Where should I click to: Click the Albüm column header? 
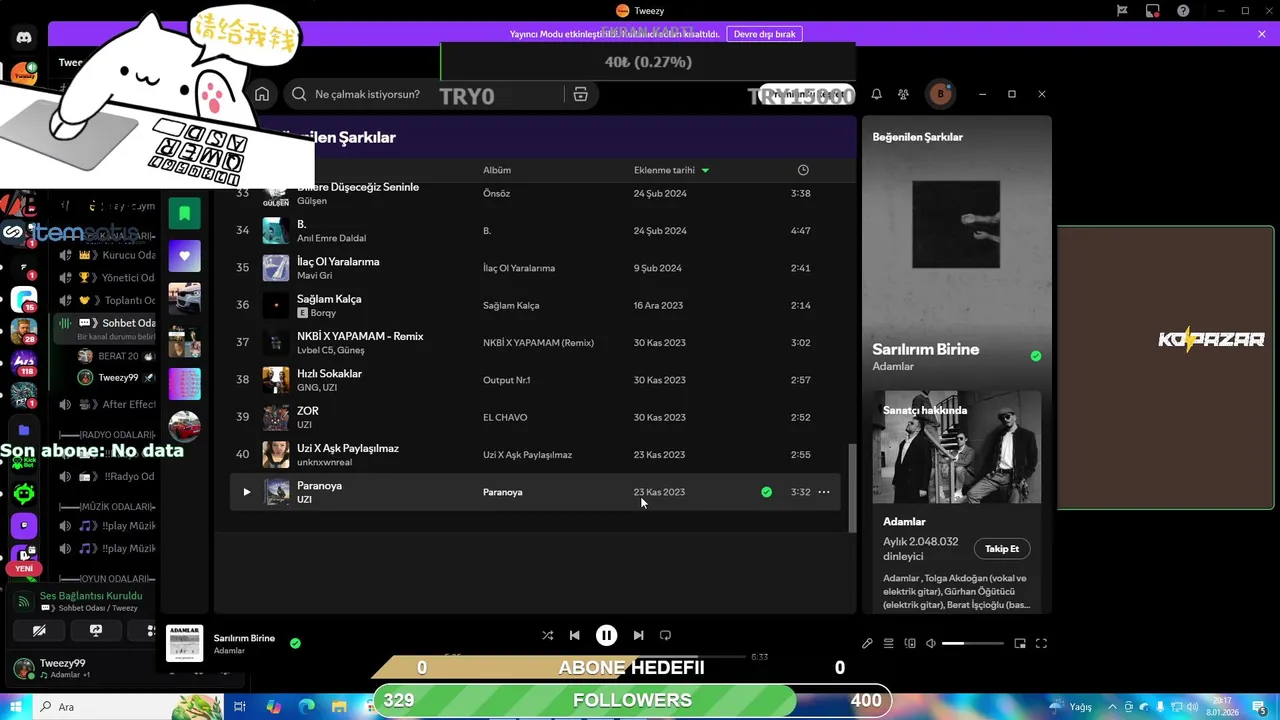point(497,170)
